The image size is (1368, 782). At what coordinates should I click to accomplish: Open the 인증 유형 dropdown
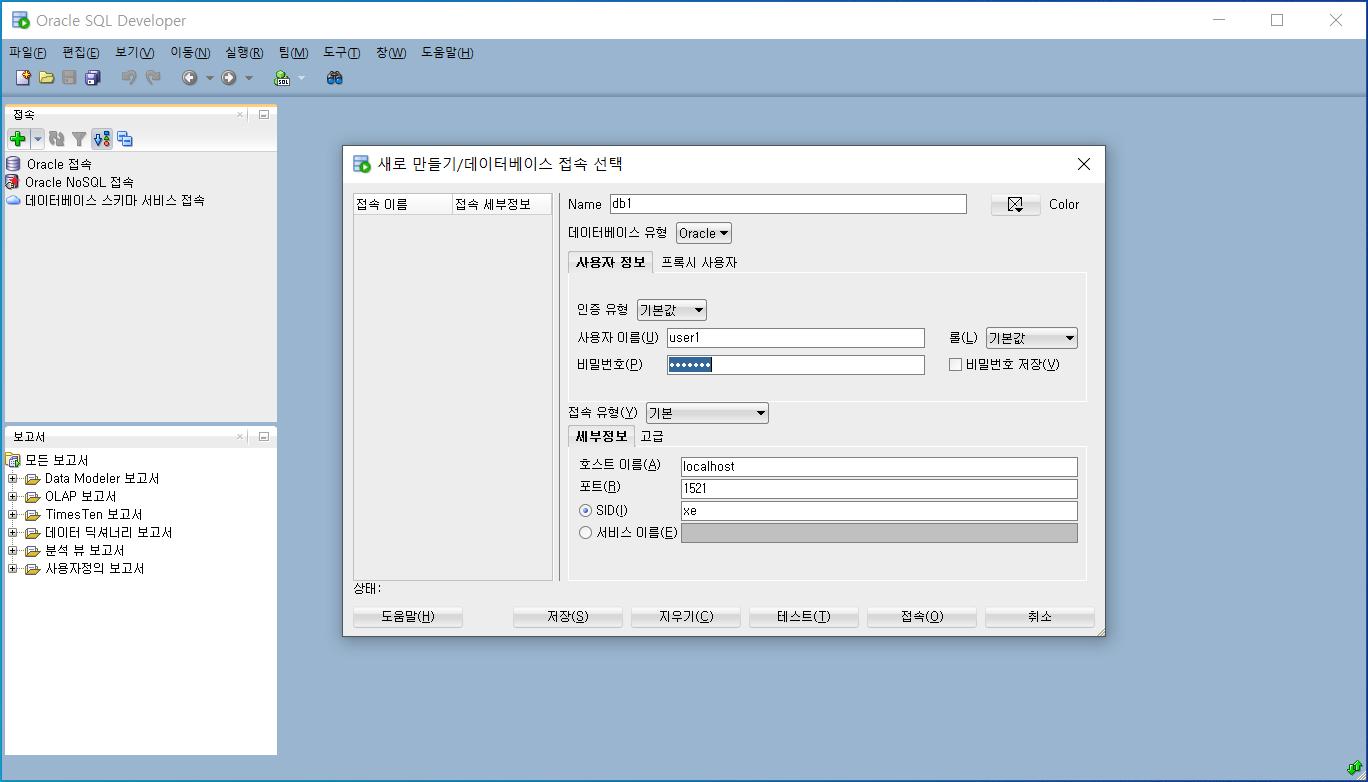[x=672, y=310]
